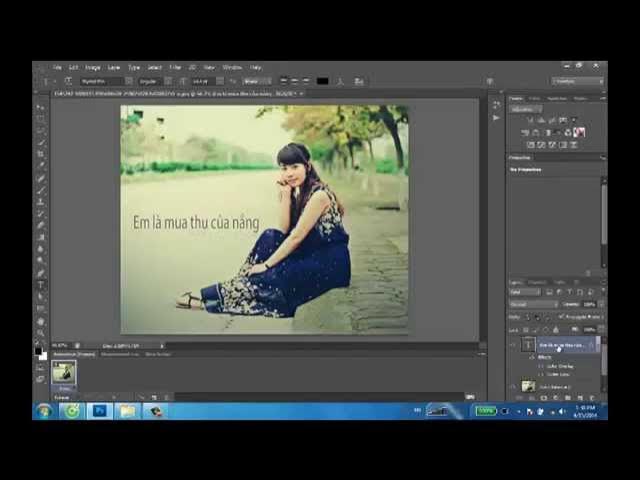The width and height of the screenshot is (640, 480).
Task: Click the background color swatch
Action: tap(43, 356)
